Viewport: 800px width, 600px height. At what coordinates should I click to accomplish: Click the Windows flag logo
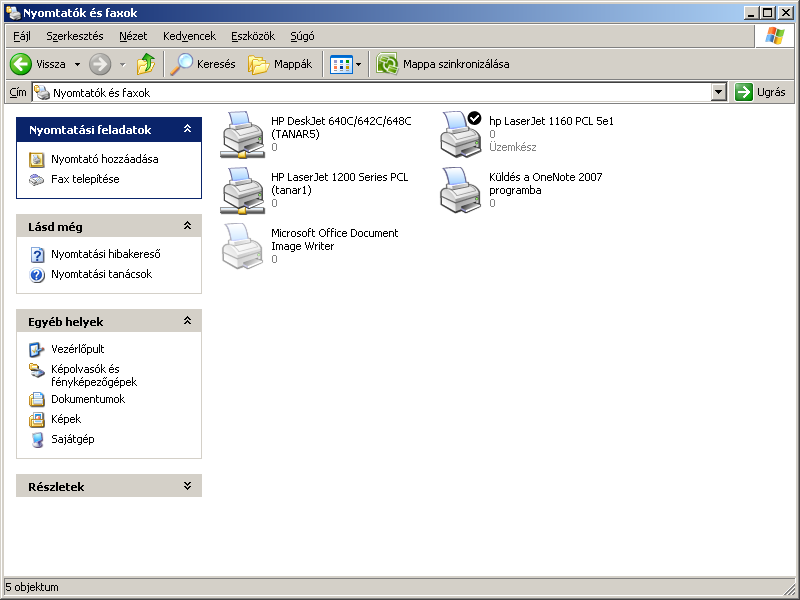point(774,36)
